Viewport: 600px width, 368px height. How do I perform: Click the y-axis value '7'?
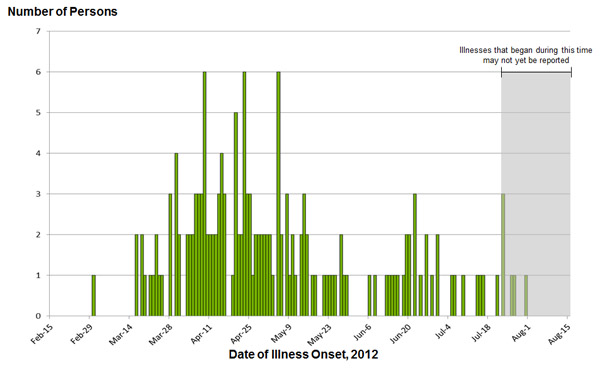pyautogui.click(x=38, y=31)
